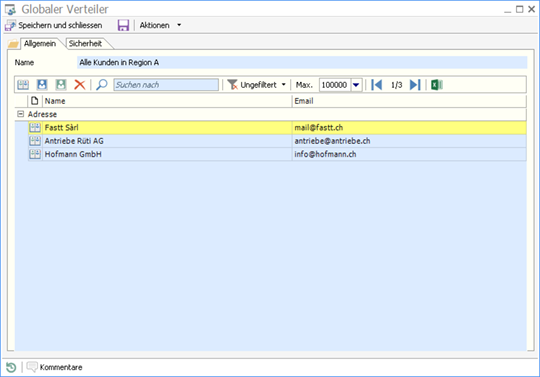
Task: Open the Aktionen menu
Action: pos(154,25)
